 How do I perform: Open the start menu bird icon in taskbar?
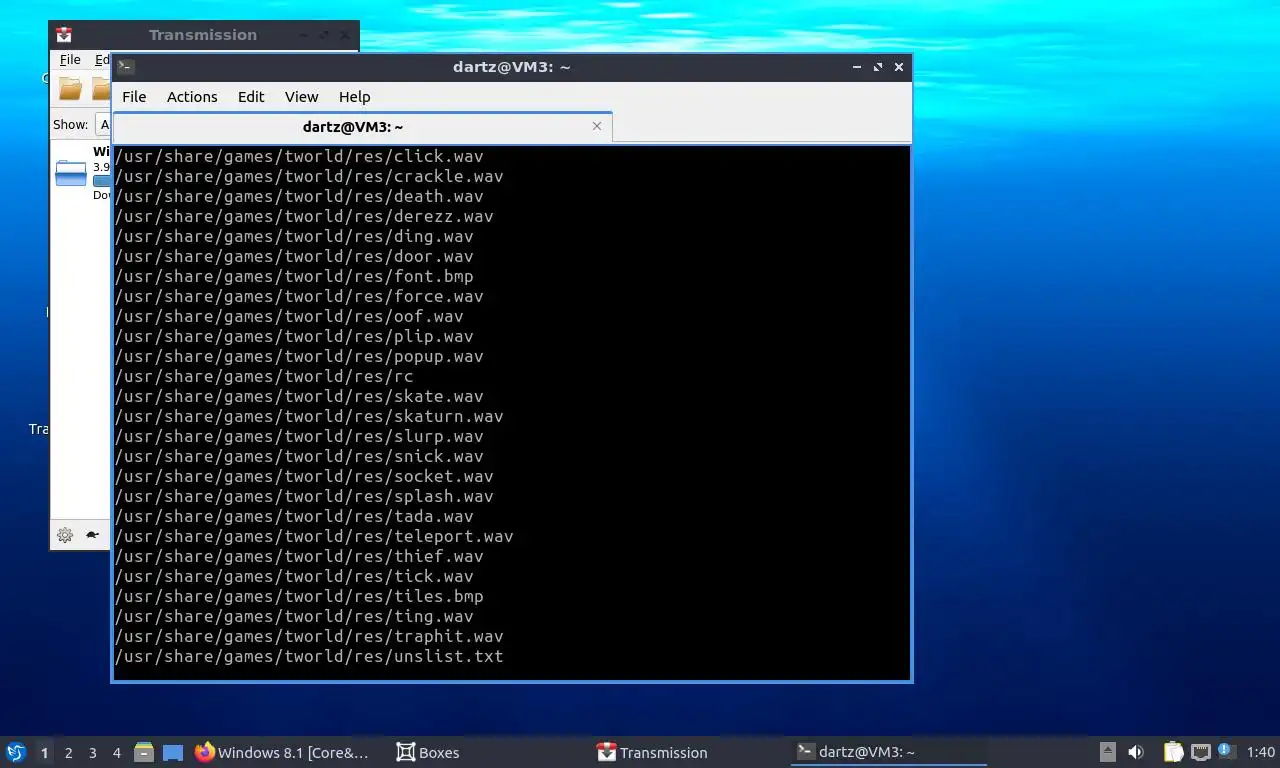coord(16,752)
